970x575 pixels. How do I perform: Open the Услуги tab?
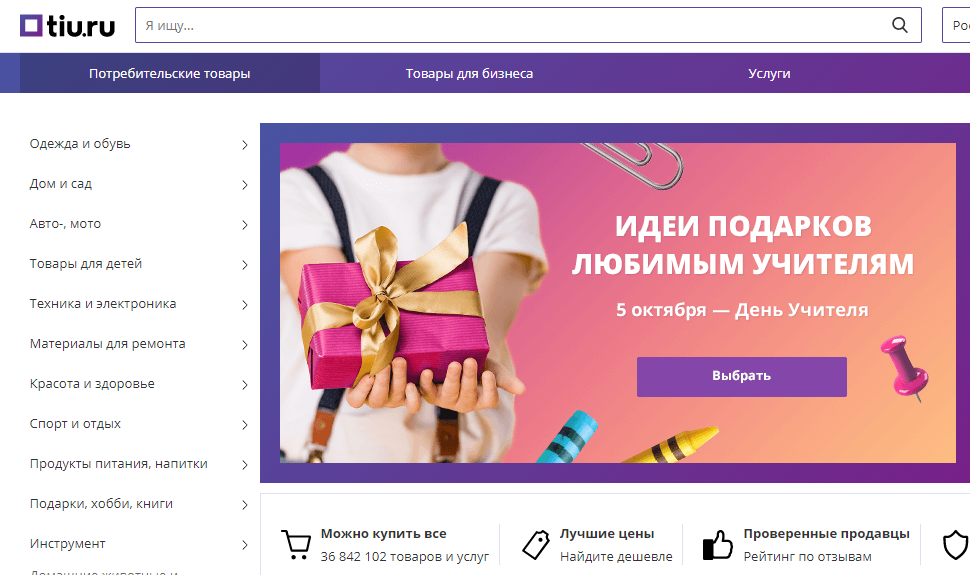click(769, 73)
